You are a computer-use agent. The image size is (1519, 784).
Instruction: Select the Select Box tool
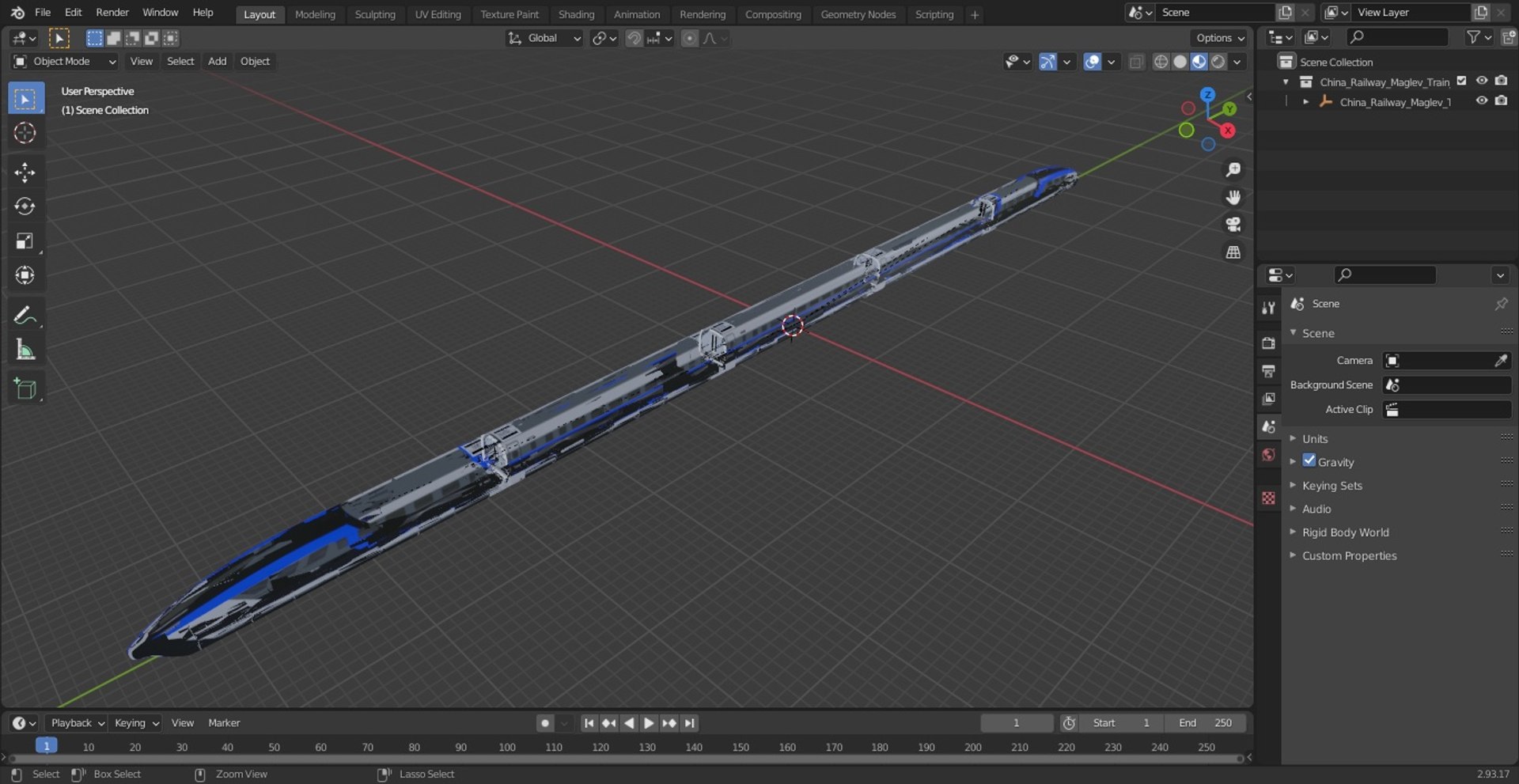click(x=25, y=99)
